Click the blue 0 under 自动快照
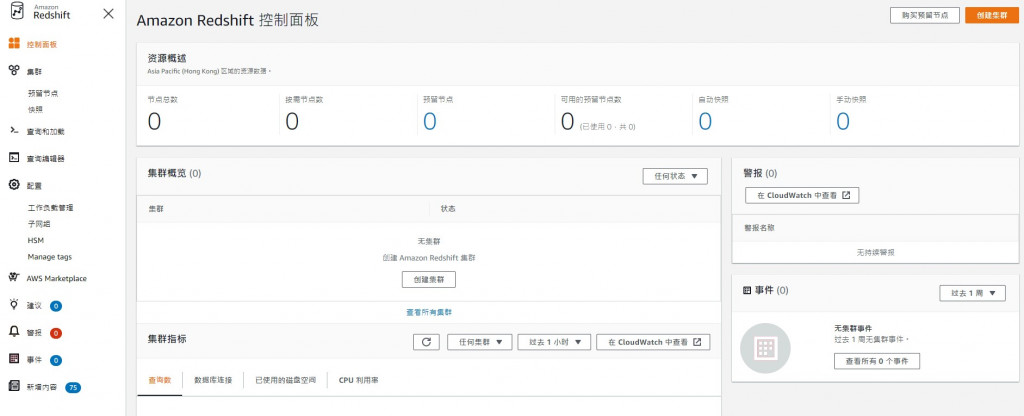Screen dimensions: 1024x416 tap(705, 121)
